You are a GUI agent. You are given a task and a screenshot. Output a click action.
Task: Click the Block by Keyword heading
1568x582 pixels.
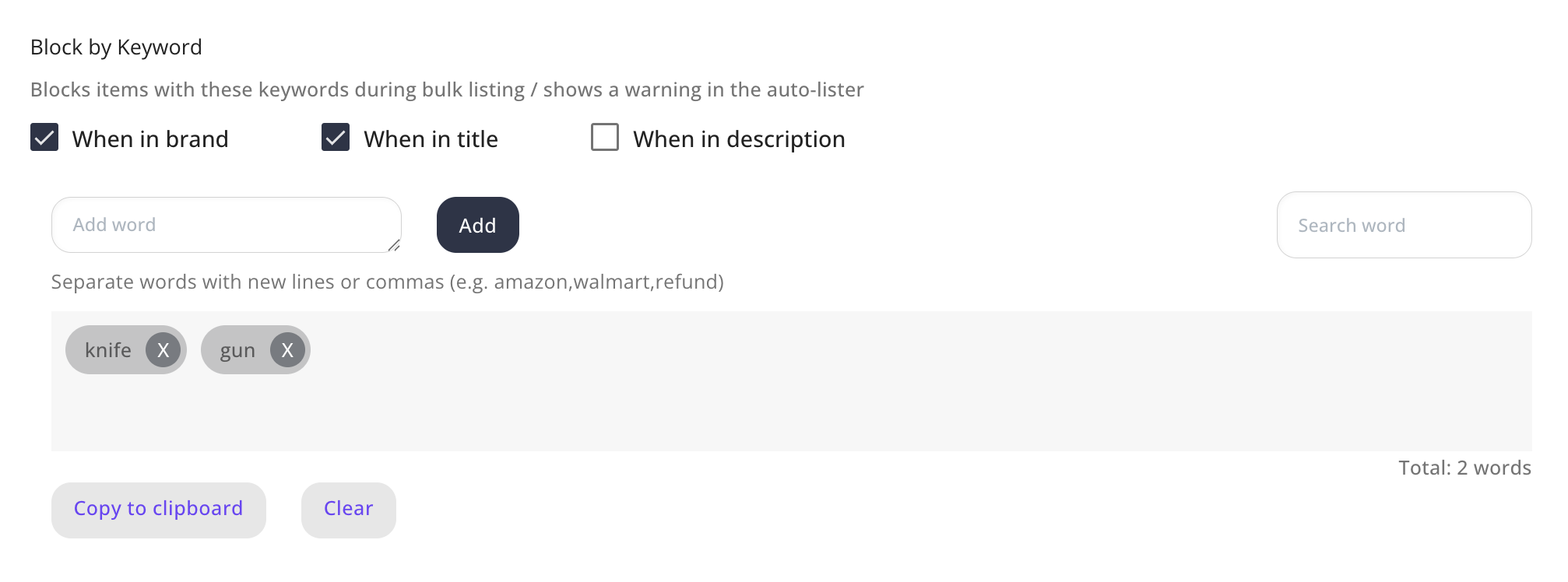pyautogui.click(x=116, y=47)
